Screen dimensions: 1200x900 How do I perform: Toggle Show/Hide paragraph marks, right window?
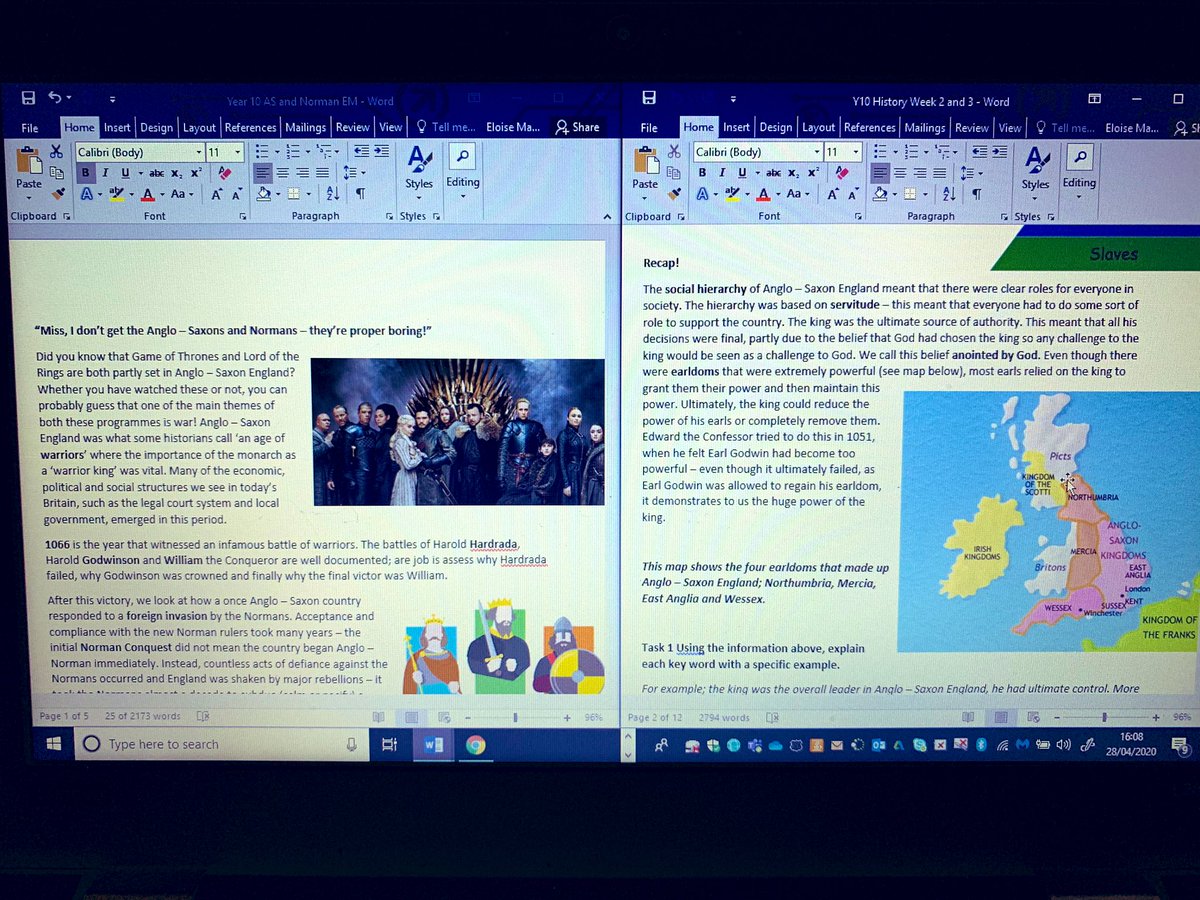click(x=977, y=194)
